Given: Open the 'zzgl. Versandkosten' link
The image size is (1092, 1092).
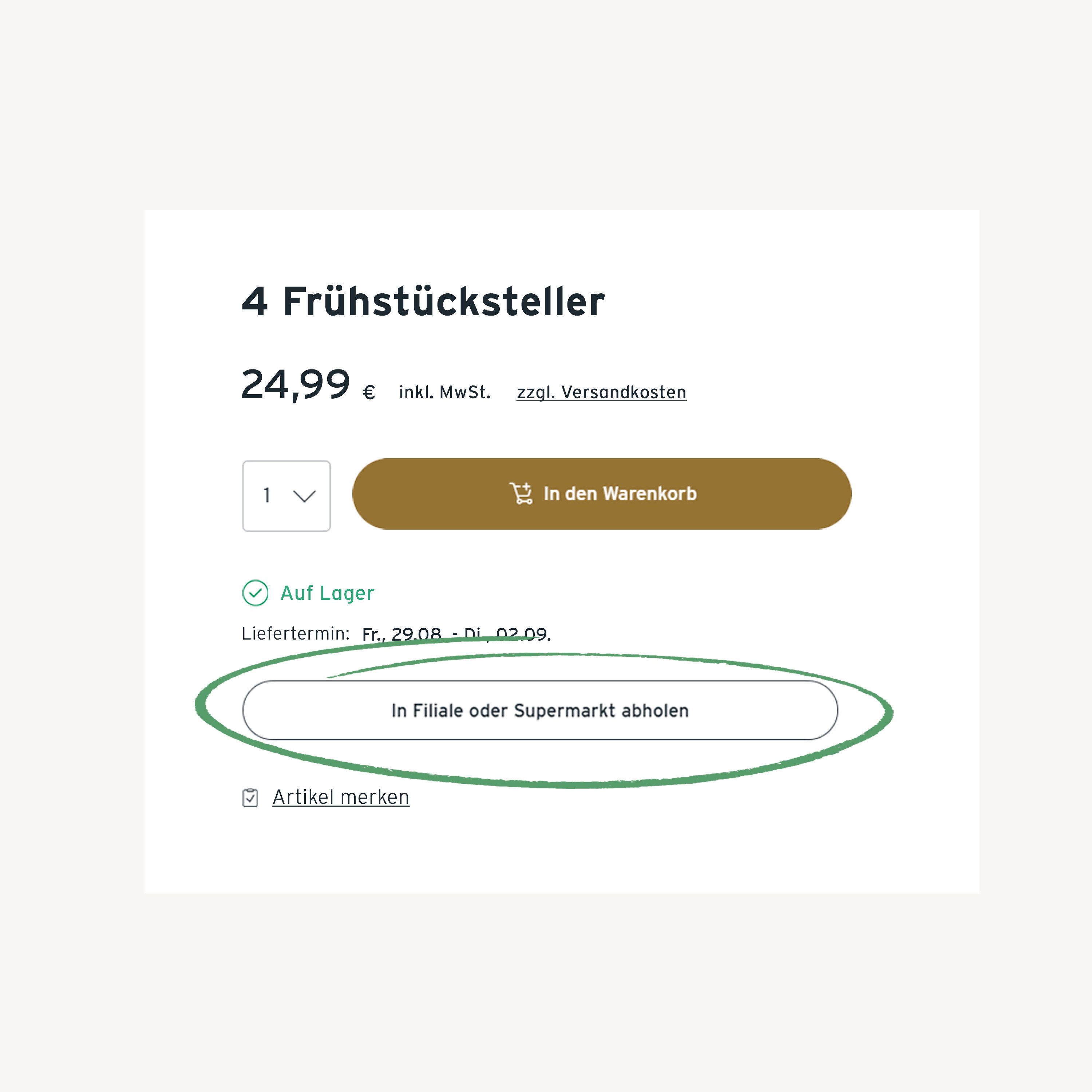Looking at the screenshot, I should coord(601,392).
